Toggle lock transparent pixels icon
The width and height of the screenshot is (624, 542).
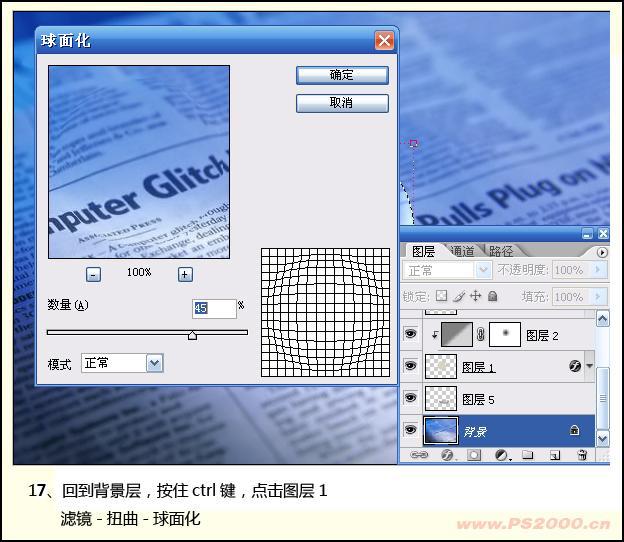(441, 296)
